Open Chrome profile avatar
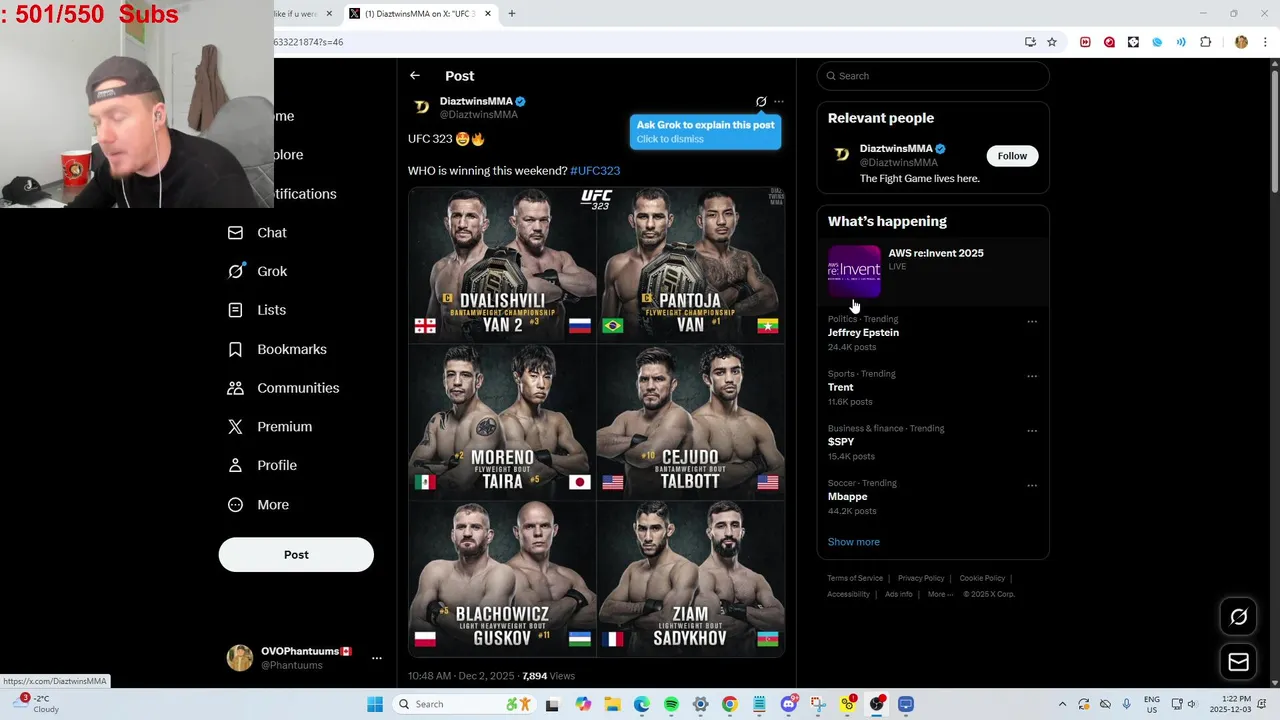Image resolution: width=1280 pixels, height=720 pixels. pos(1241,42)
